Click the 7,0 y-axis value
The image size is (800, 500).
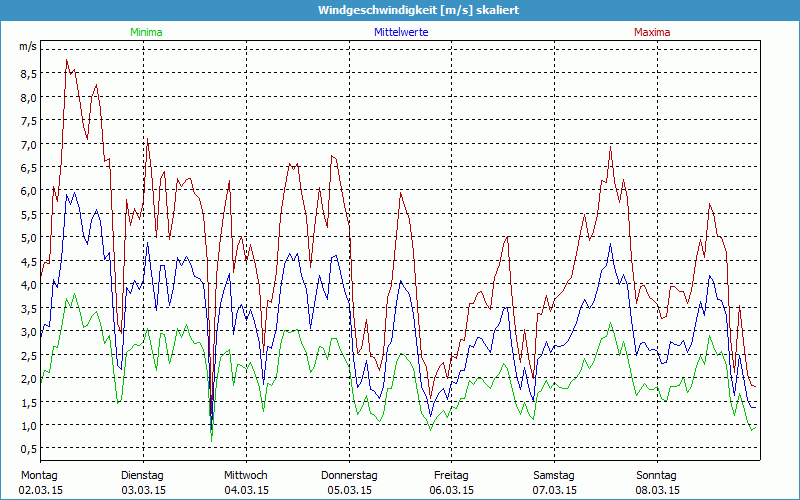28,144
